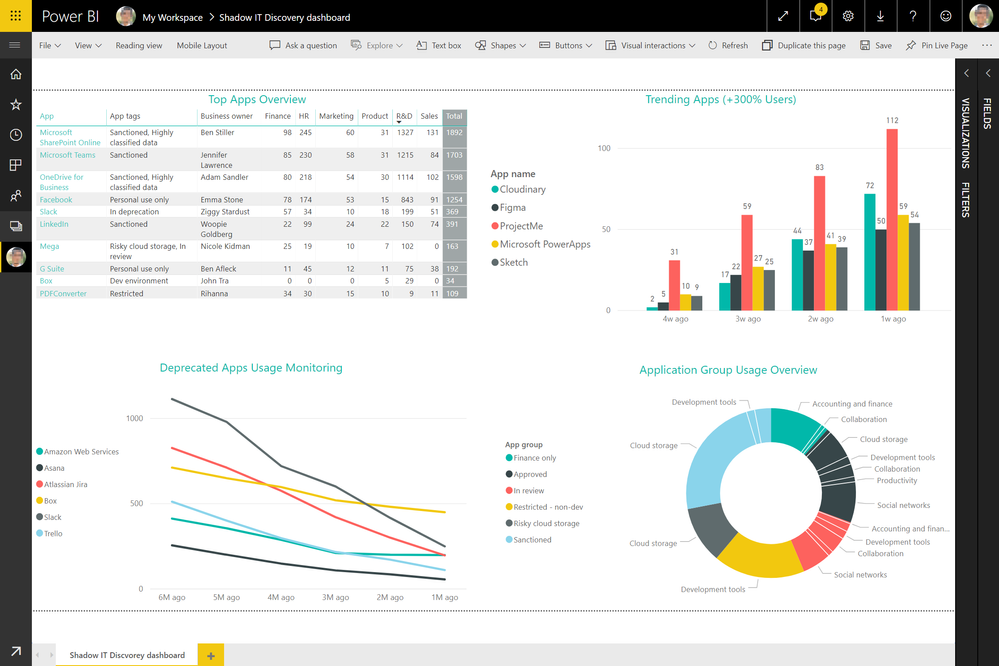Image resolution: width=999 pixels, height=666 pixels.
Task: Toggle the hamburger navigation menu
Action: [x=15, y=45]
